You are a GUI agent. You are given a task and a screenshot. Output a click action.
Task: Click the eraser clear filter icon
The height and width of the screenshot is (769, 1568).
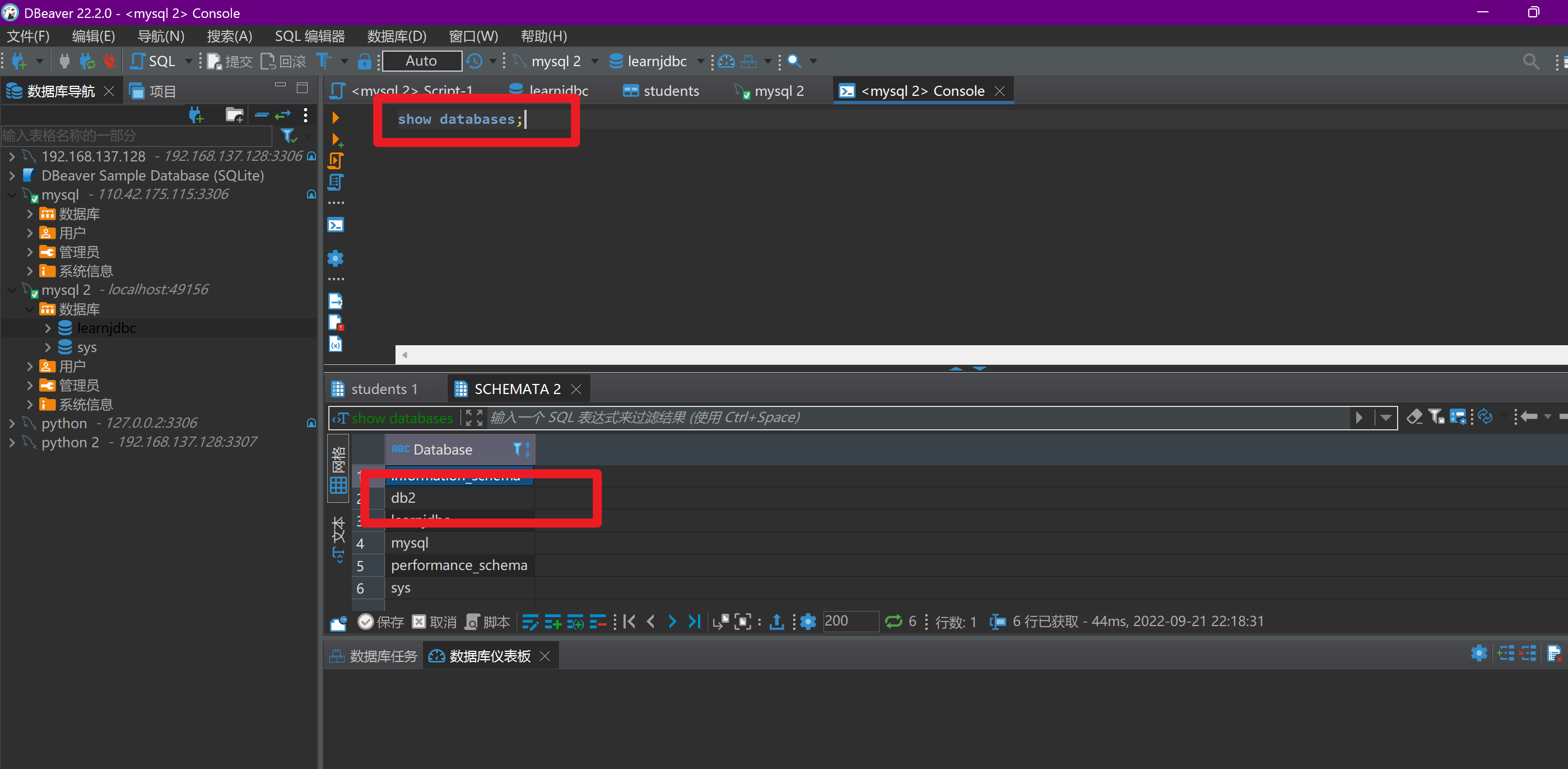[x=1414, y=417]
